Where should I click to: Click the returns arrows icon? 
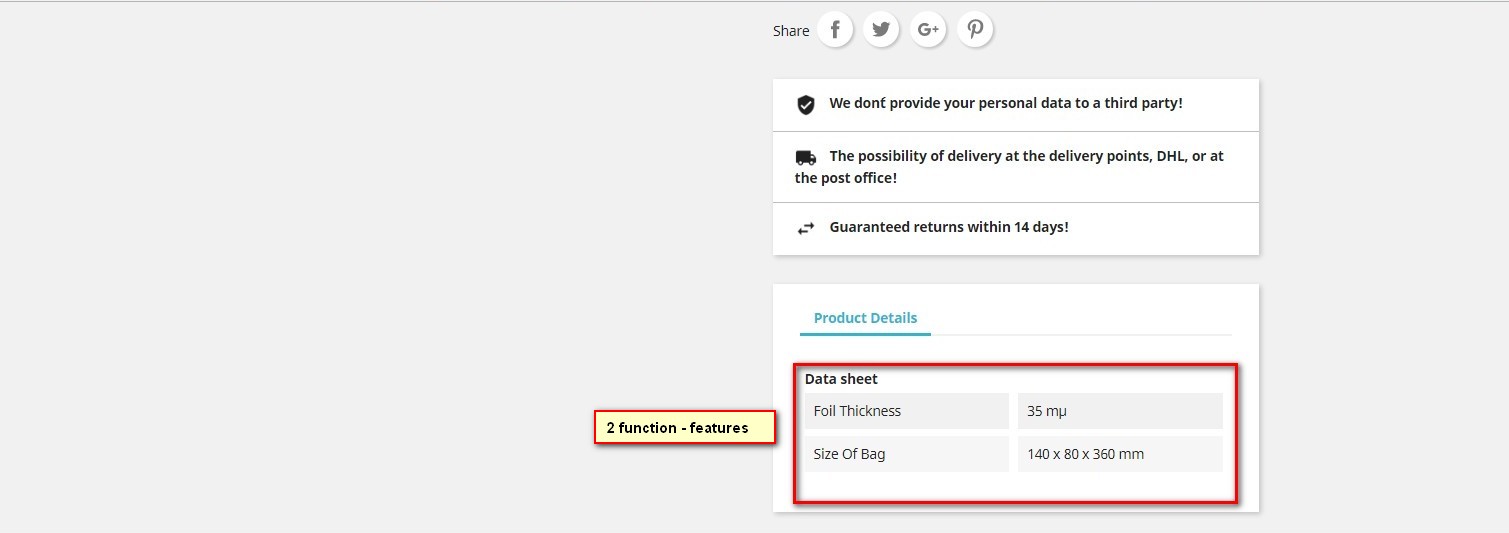click(x=806, y=228)
